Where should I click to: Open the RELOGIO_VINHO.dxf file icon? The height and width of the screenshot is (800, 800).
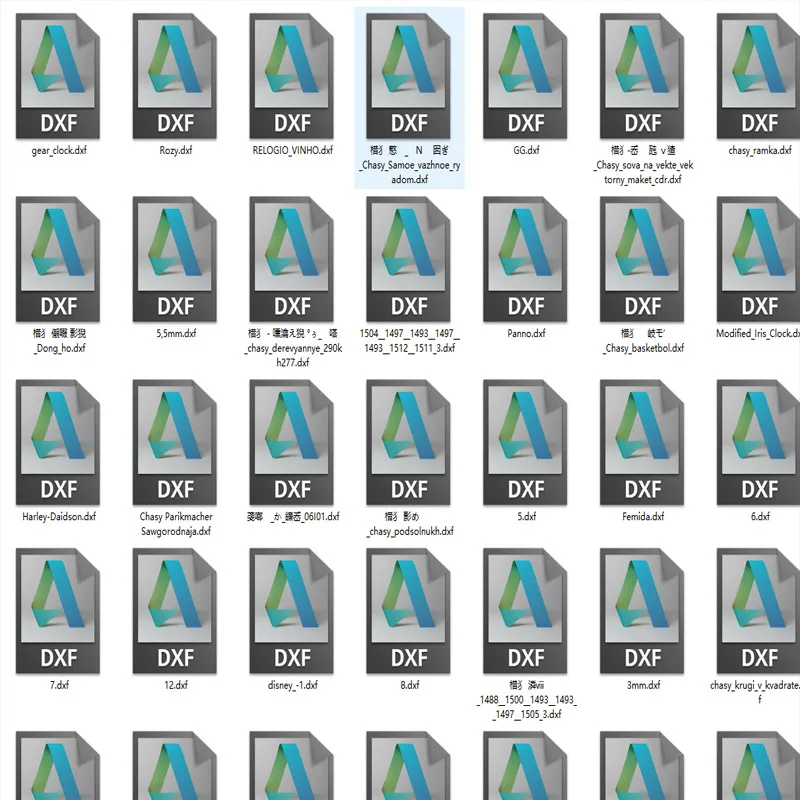pos(291,76)
